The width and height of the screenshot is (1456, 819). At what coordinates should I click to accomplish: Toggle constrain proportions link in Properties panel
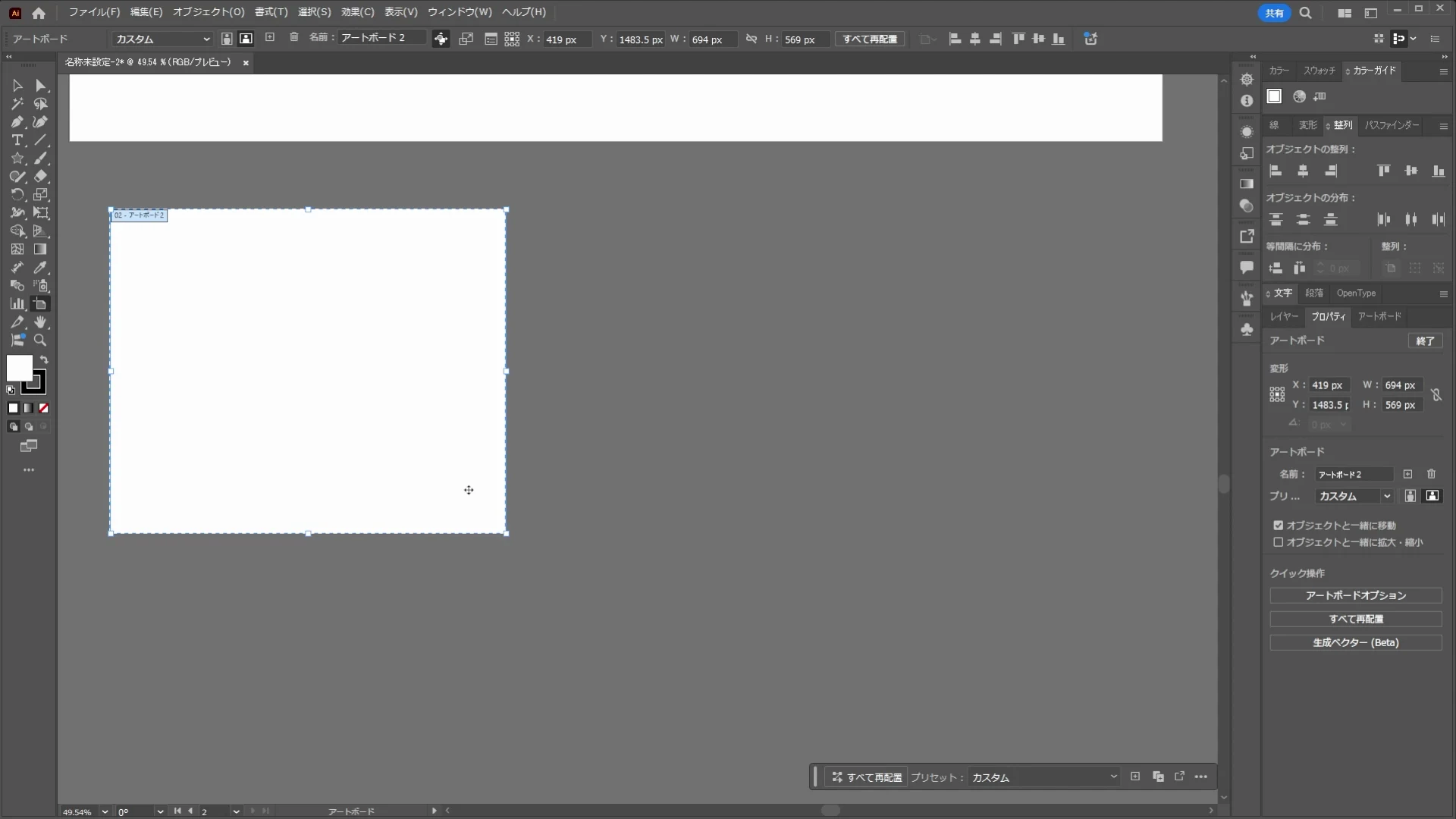click(x=1436, y=395)
